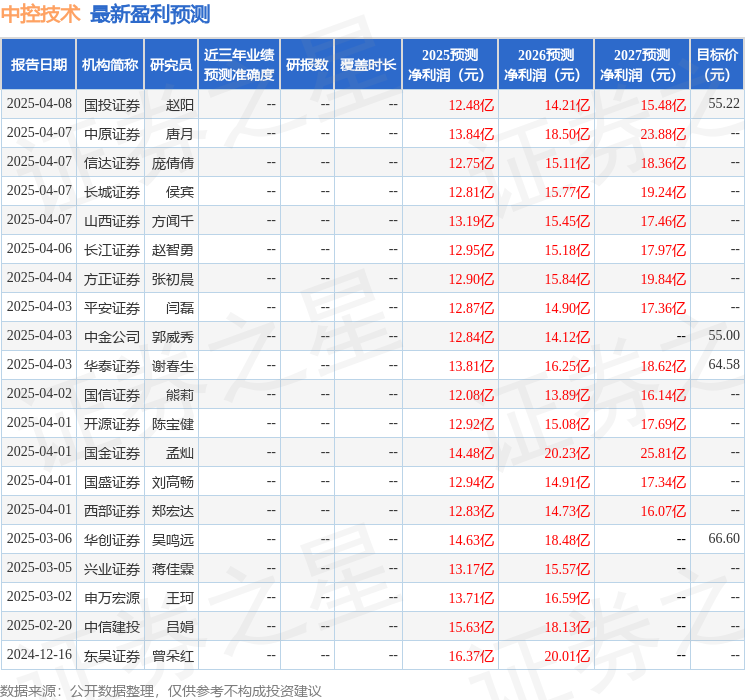Click analyst name 谢春生
The width and height of the screenshot is (745, 700).
click(x=173, y=366)
